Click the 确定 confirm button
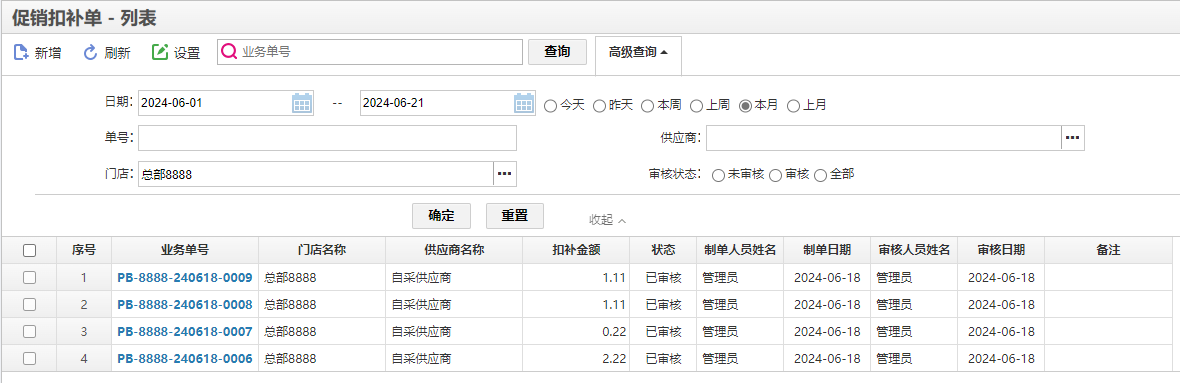 coord(441,215)
